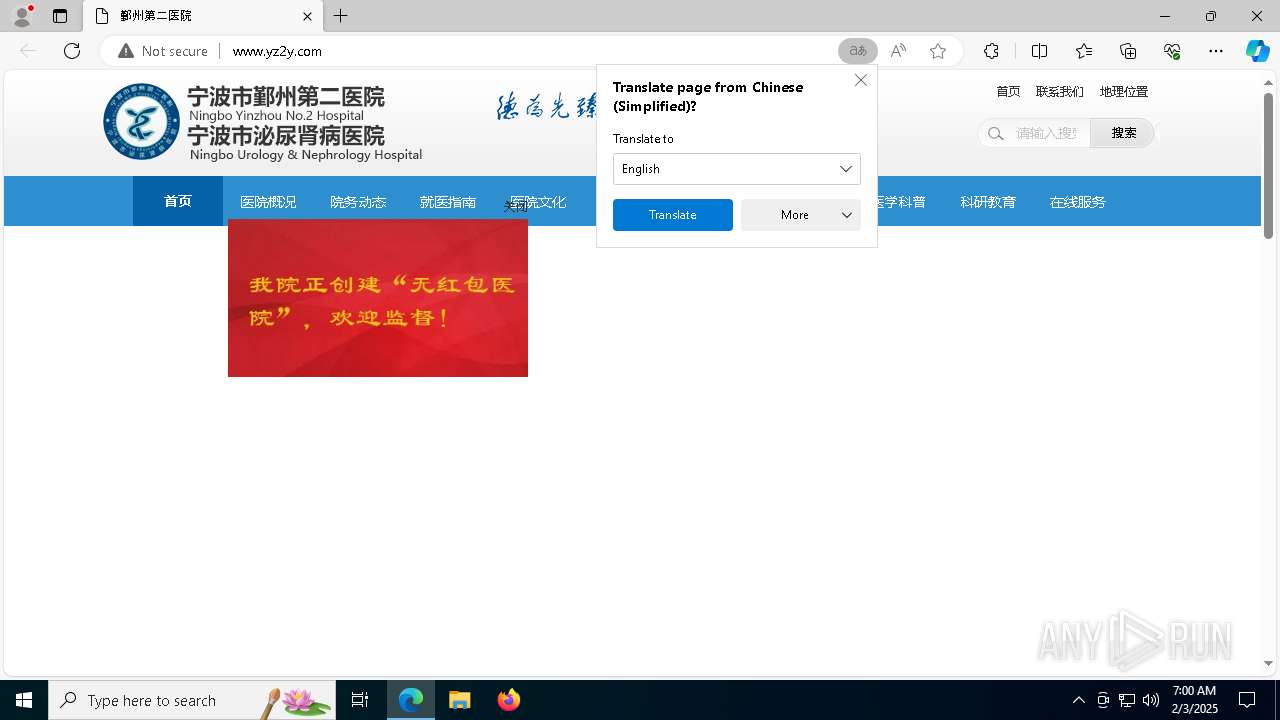Click the blue Translate button

[x=673, y=215]
